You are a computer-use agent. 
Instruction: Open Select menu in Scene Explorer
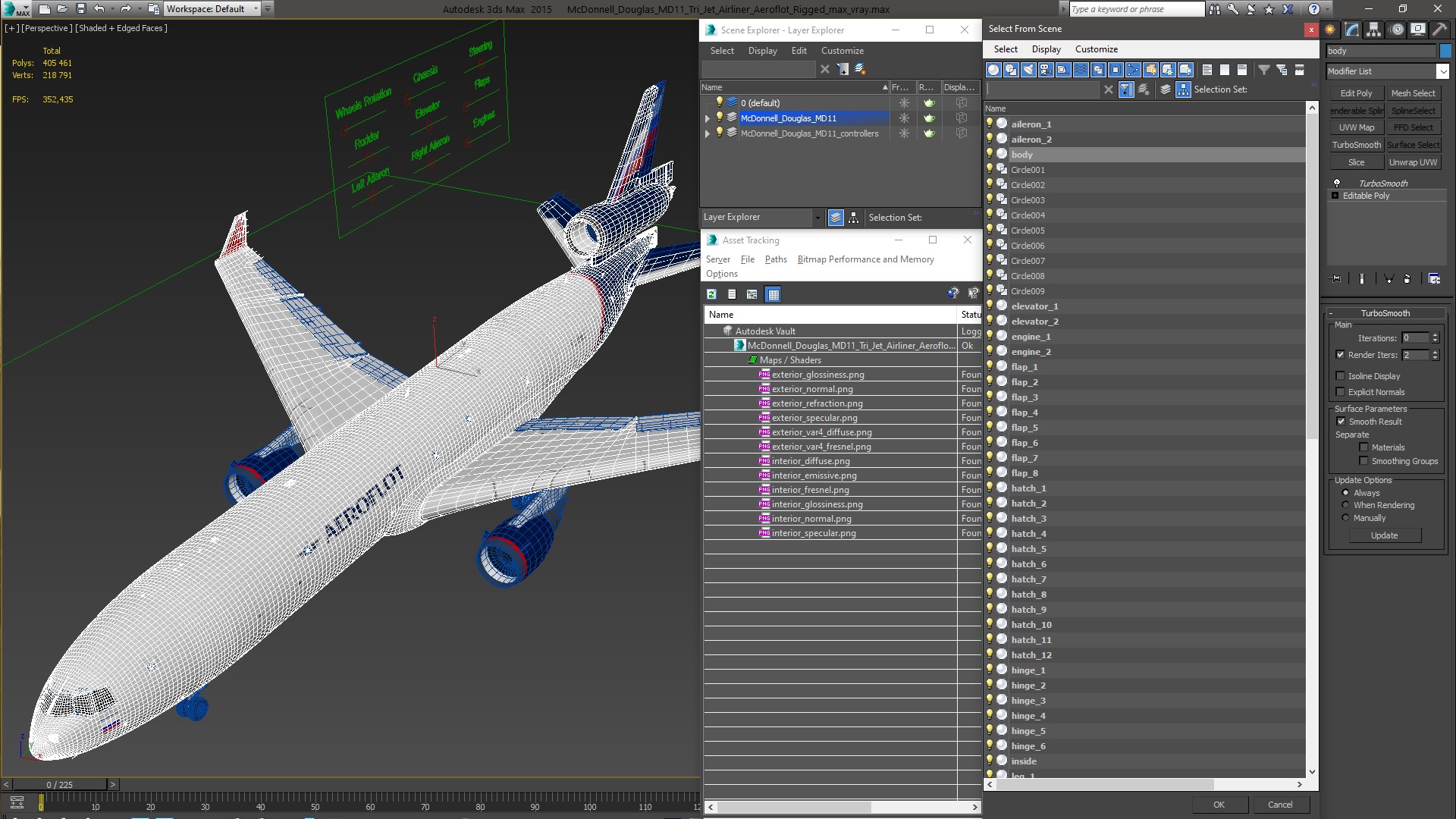[x=722, y=51]
